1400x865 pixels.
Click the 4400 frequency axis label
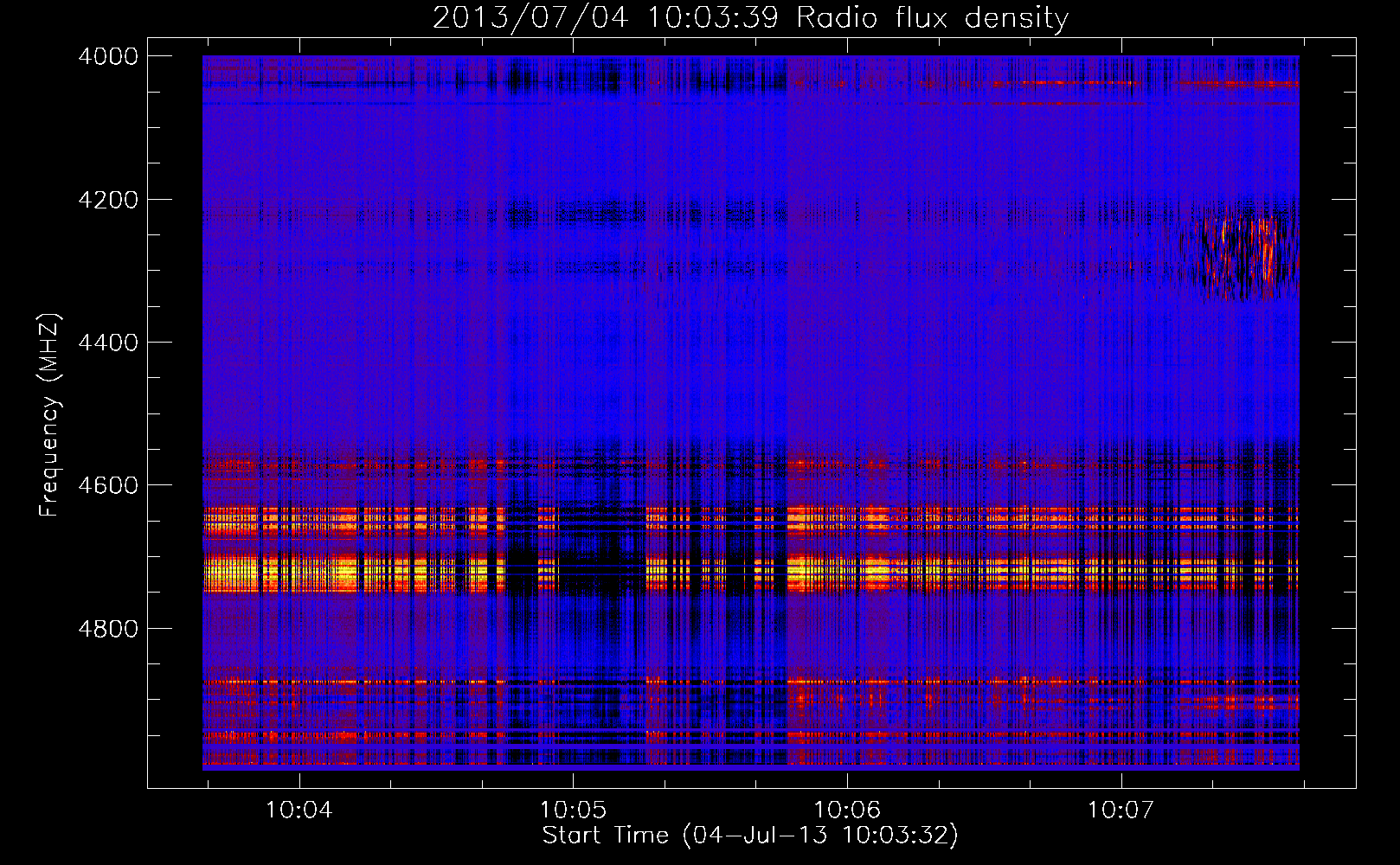(108, 343)
